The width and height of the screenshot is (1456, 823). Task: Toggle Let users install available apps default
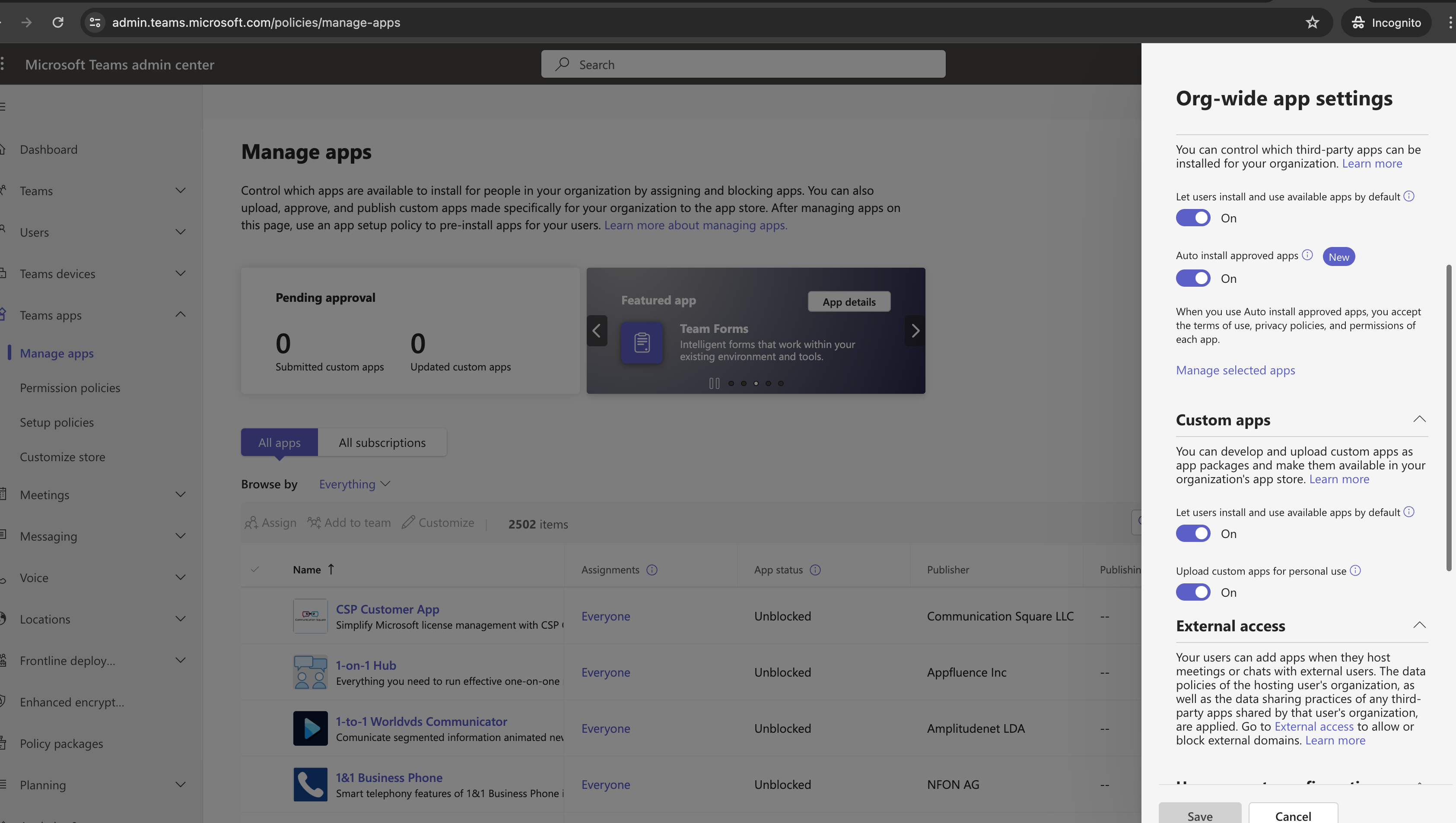[x=1193, y=218]
